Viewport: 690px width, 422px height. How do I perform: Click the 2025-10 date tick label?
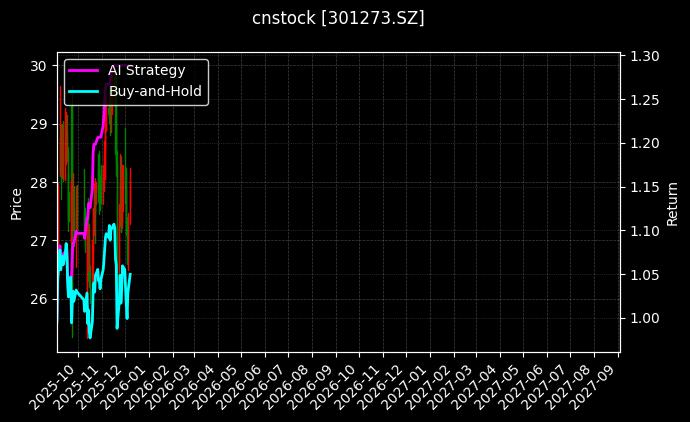click(x=50, y=386)
